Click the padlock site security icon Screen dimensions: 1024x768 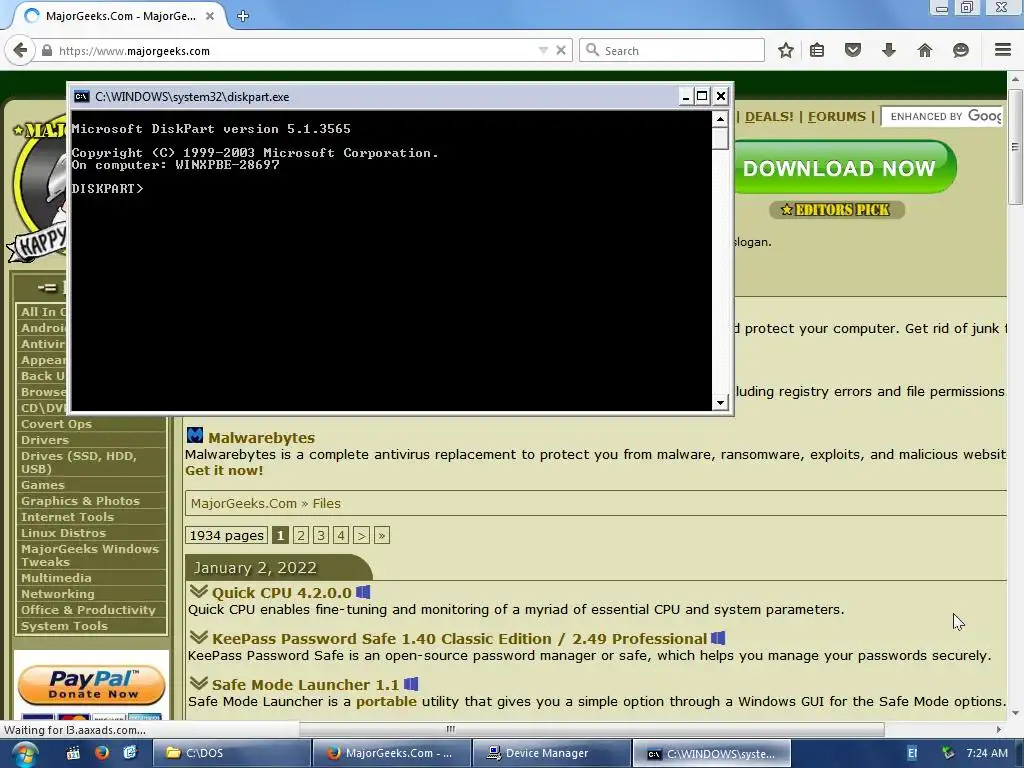tap(46, 50)
